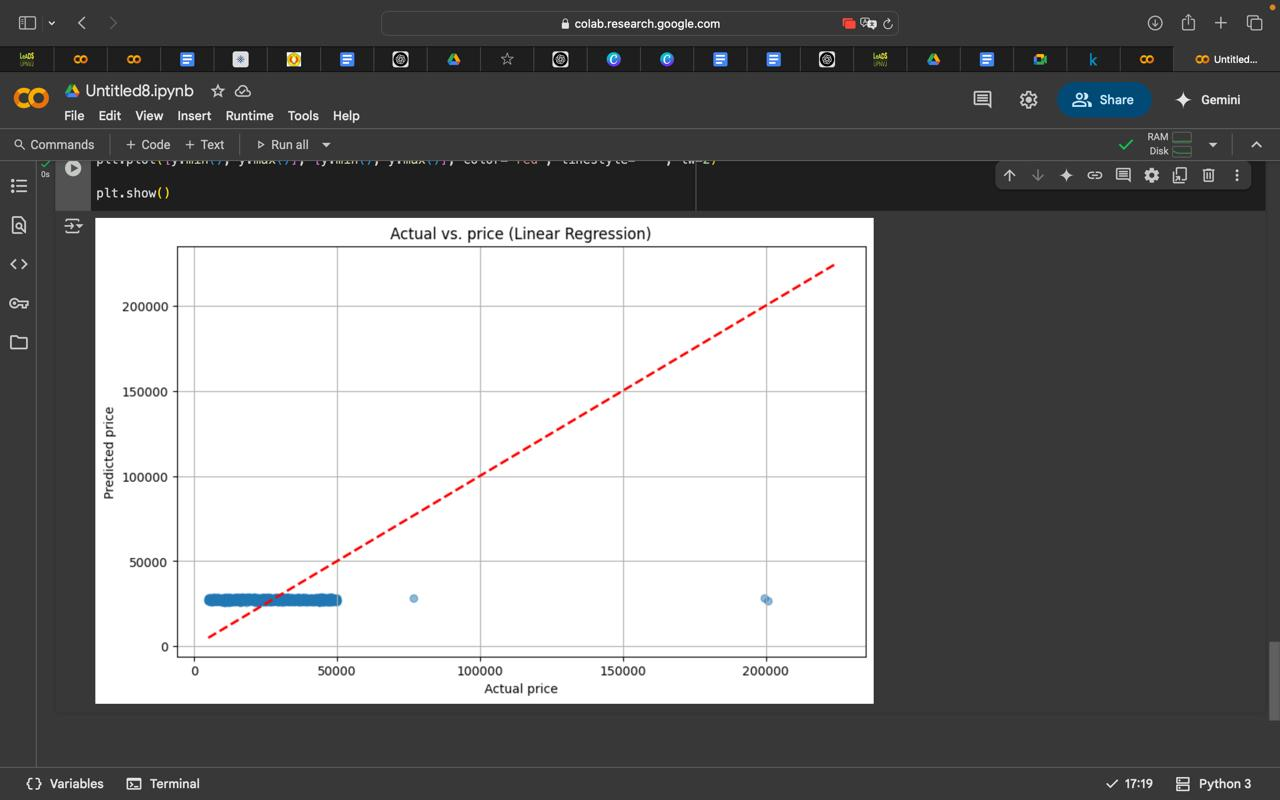Click the notebook title Untitled8.ipynb
The height and width of the screenshot is (800, 1280).
click(x=139, y=91)
